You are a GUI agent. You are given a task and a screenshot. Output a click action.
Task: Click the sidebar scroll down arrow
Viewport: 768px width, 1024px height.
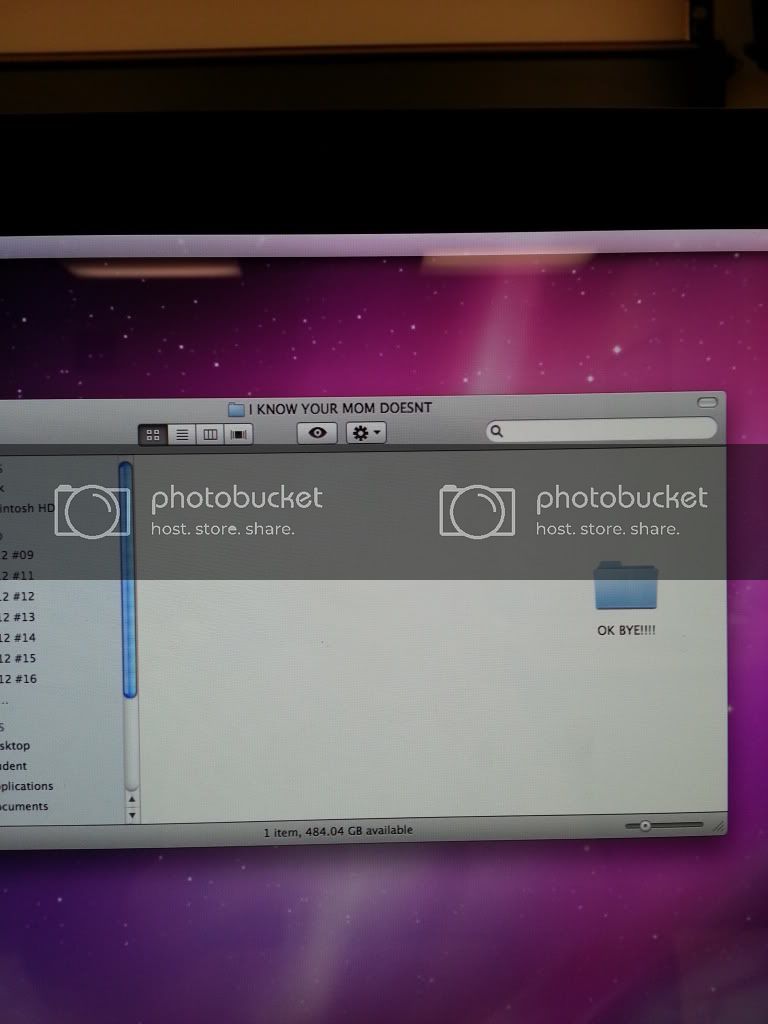click(x=132, y=814)
